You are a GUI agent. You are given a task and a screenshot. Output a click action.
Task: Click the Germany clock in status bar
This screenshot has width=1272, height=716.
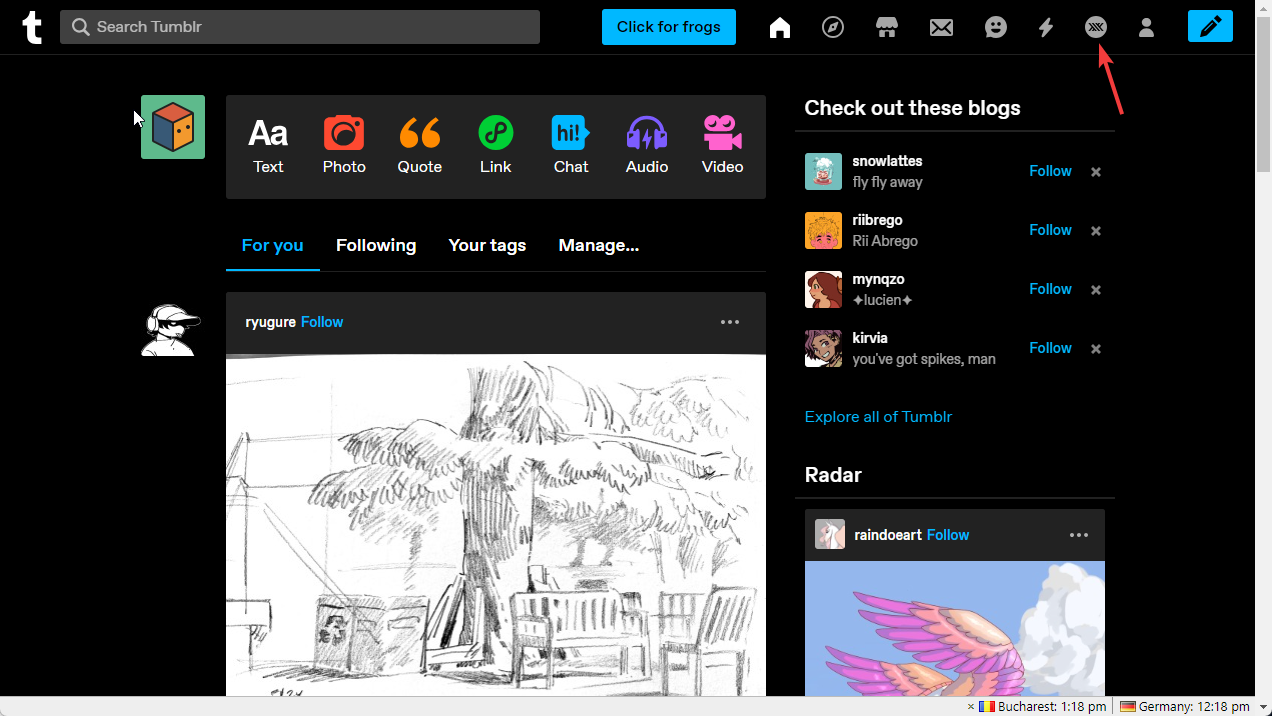tap(1185, 706)
